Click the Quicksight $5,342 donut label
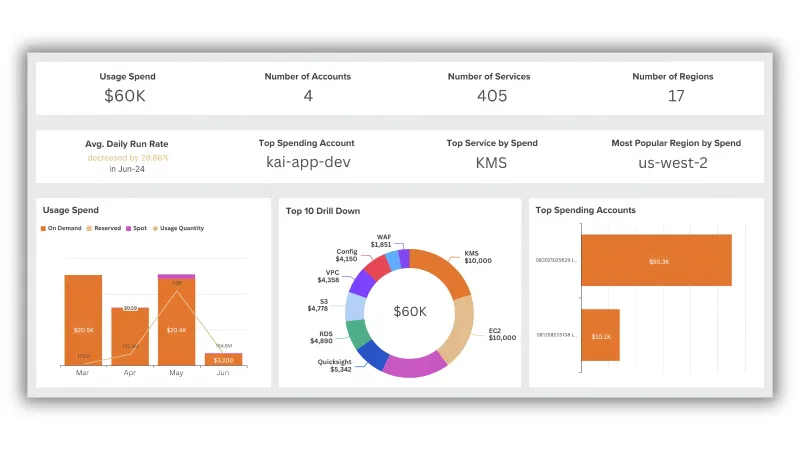This screenshot has height=450, width=800. click(335, 365)
